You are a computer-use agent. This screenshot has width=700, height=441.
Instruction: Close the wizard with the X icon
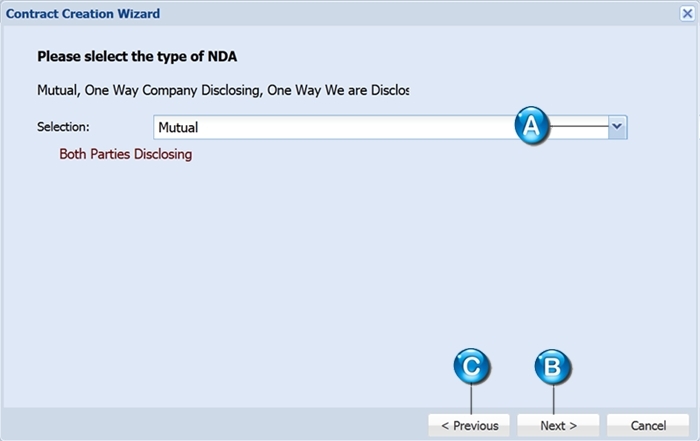[688, 13]
